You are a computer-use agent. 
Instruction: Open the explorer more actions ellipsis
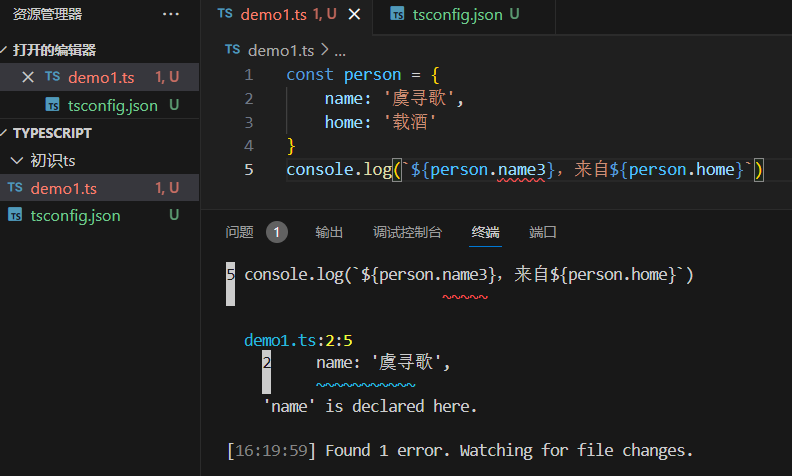(x=171, y=14)
